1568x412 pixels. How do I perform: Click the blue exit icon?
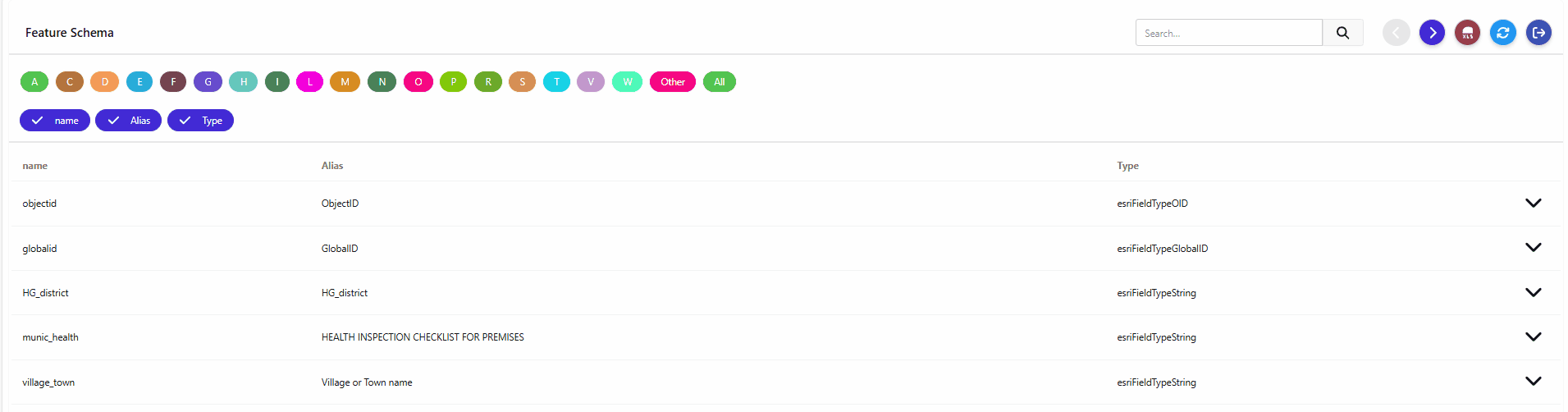point(1538,33)
